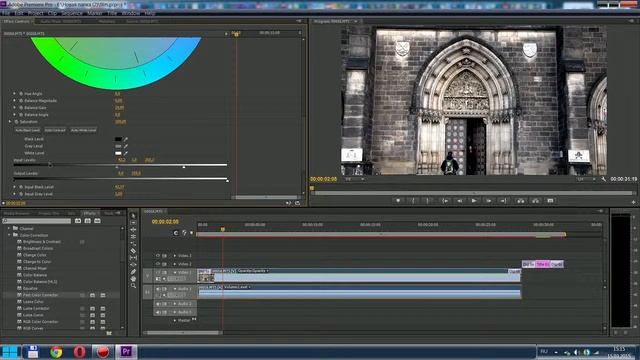Toggle animation stopwatch for Balance Gain

(21, 108)
